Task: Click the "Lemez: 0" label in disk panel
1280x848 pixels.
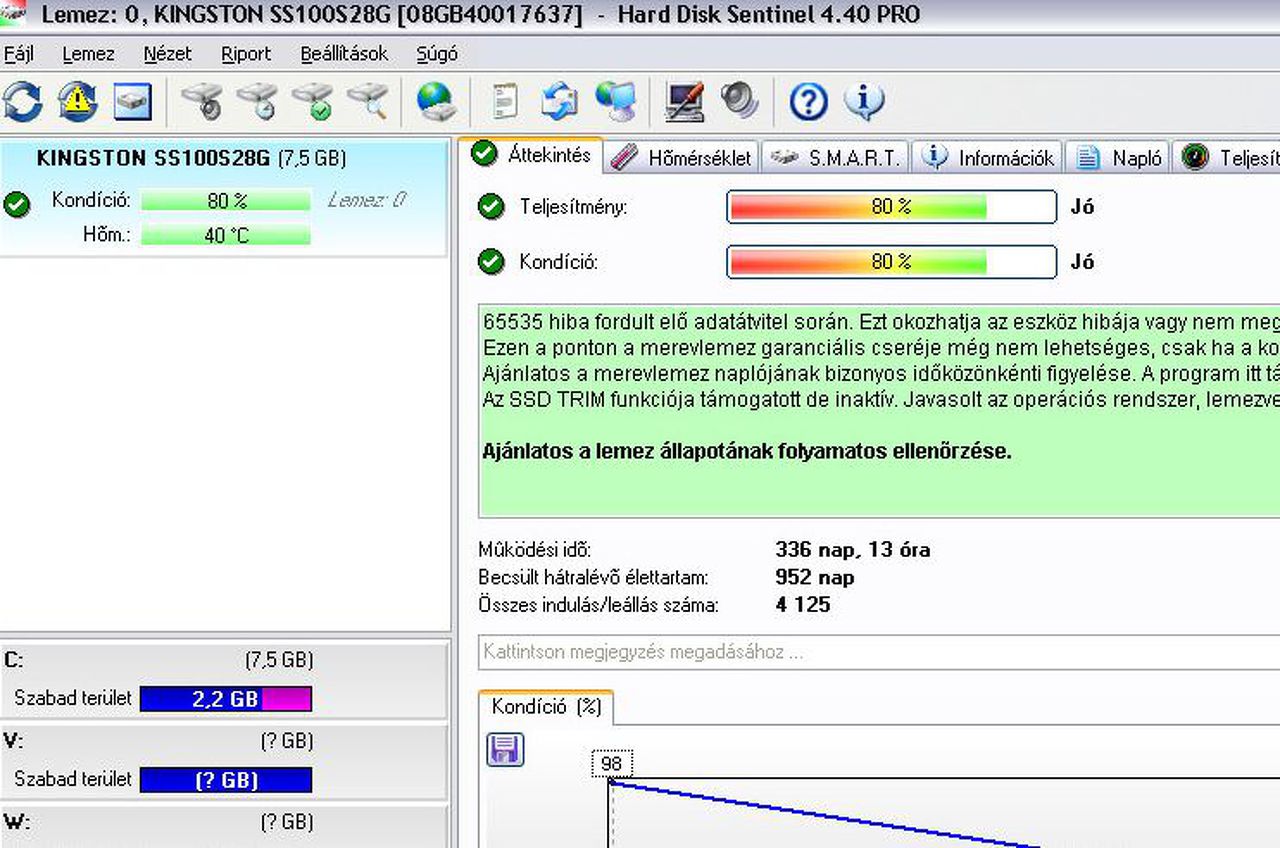Action: [366, 200]
